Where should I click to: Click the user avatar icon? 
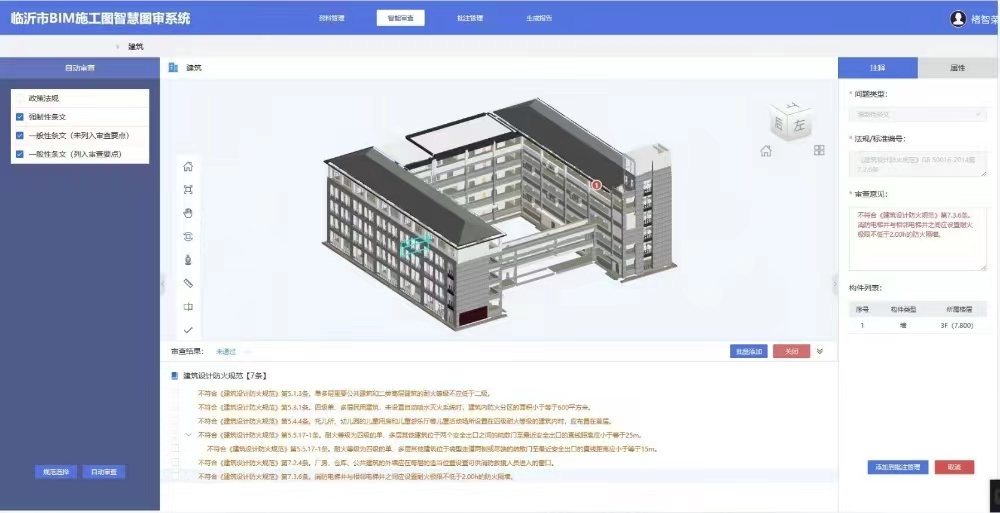(x=959, y=19)
